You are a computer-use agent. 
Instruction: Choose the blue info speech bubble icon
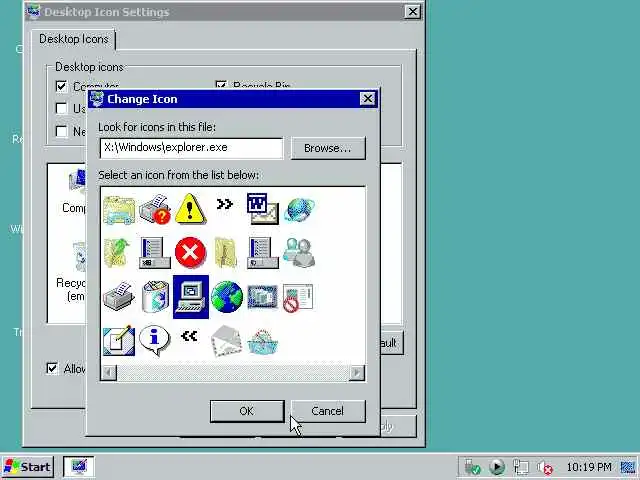pyautogui.click(x=154, y=340)
